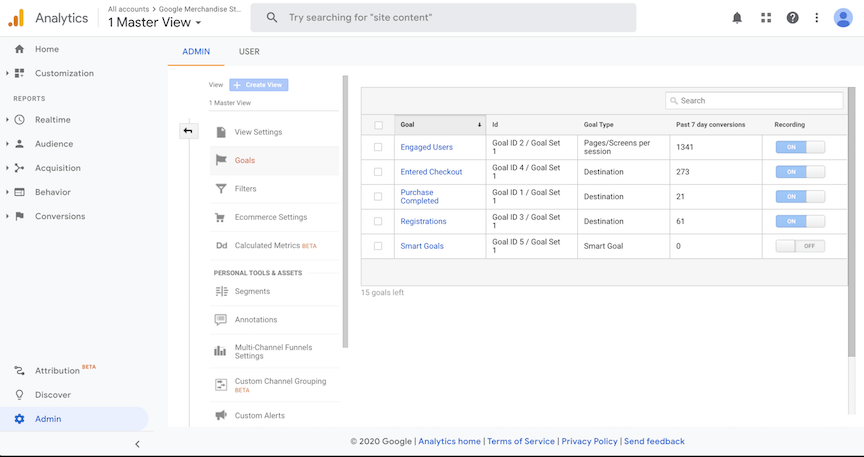Click the Custom Channel Grouping icon
Viewport: 864px width, 457px height.
click(221, 385)
